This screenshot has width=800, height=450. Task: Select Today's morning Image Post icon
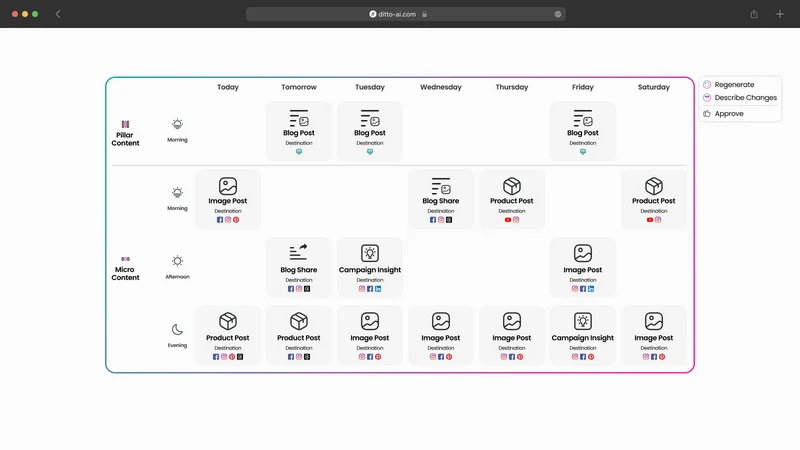point(228,186)
